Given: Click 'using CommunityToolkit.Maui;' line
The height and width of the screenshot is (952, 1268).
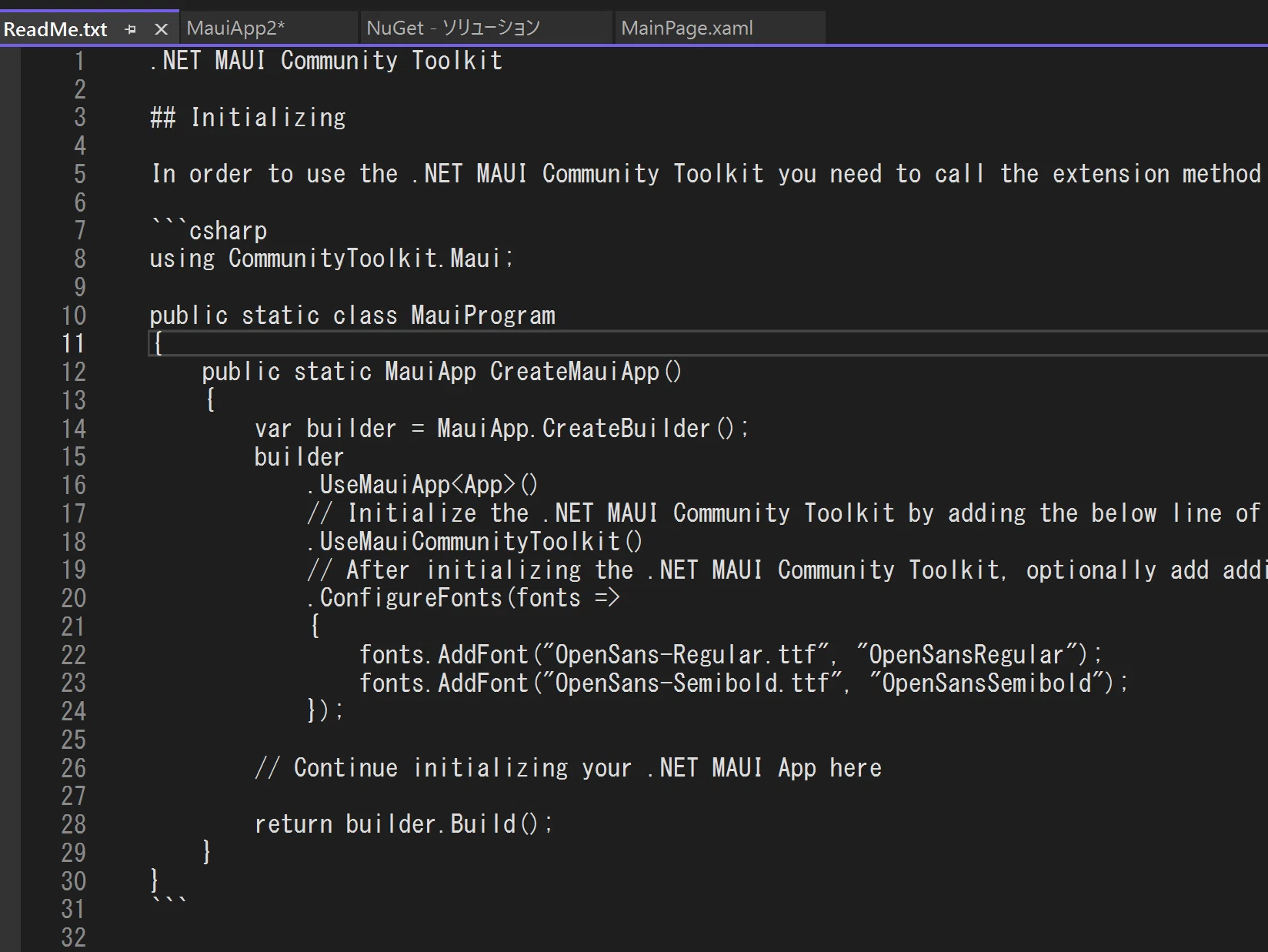Looking at the screenshot, I should pos(332,259).
